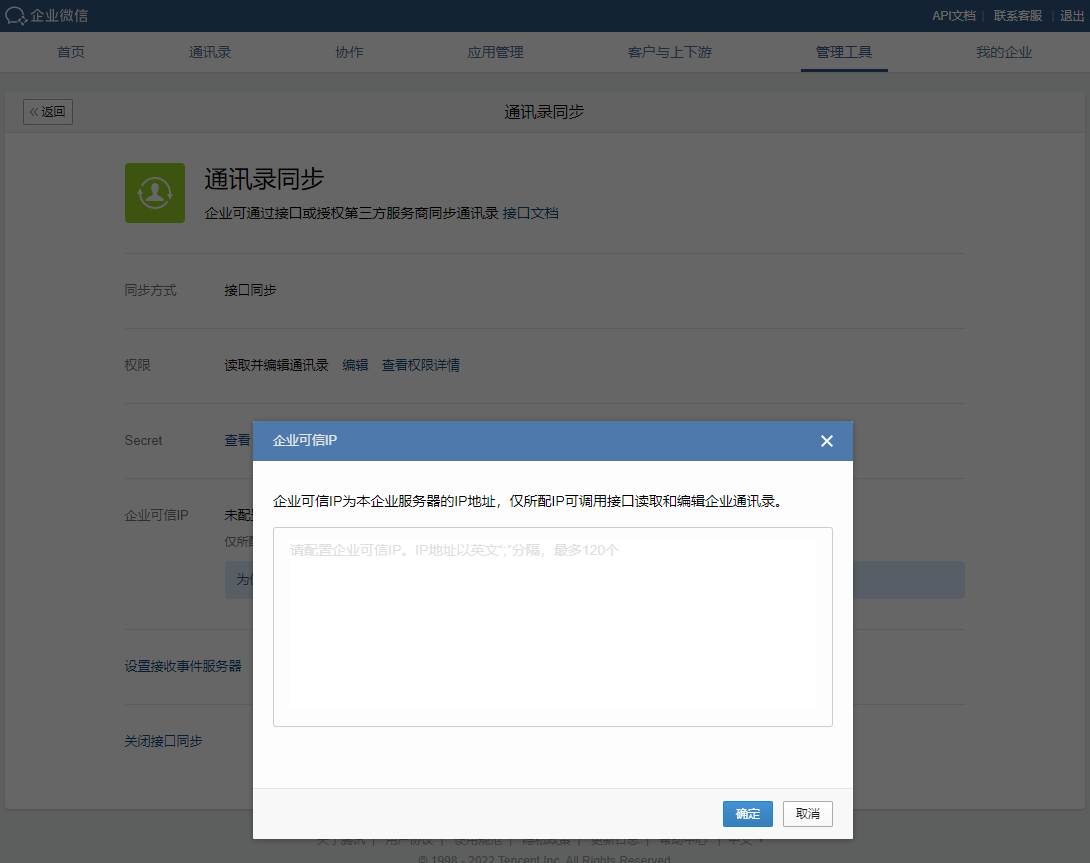Click the 关闭接口同步 option

coord(163,741)
